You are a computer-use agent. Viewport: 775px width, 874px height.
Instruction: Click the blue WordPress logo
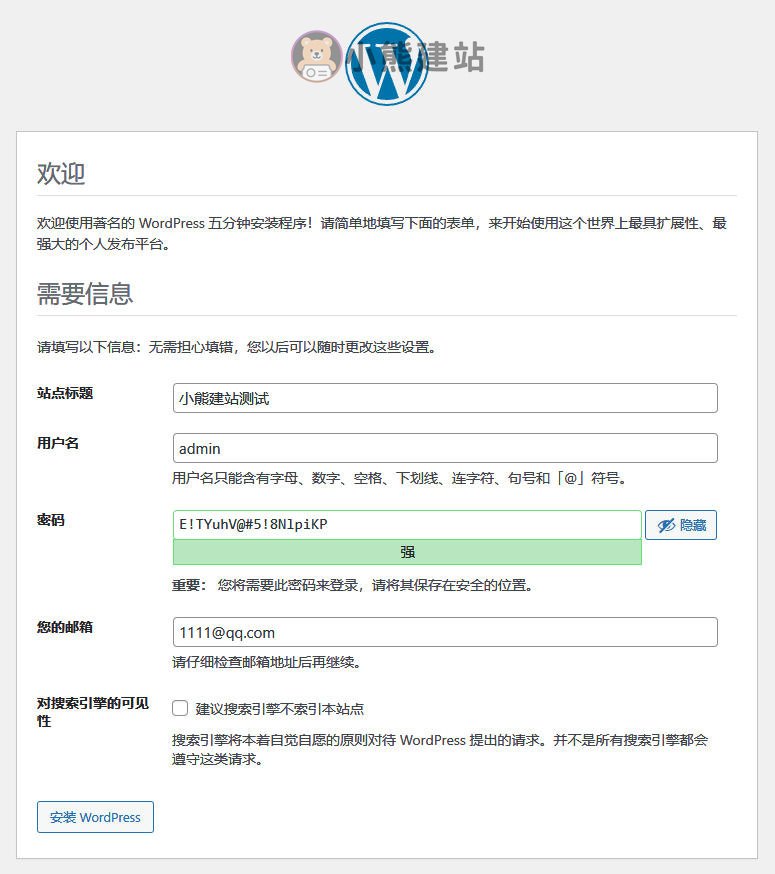[386, 64]
